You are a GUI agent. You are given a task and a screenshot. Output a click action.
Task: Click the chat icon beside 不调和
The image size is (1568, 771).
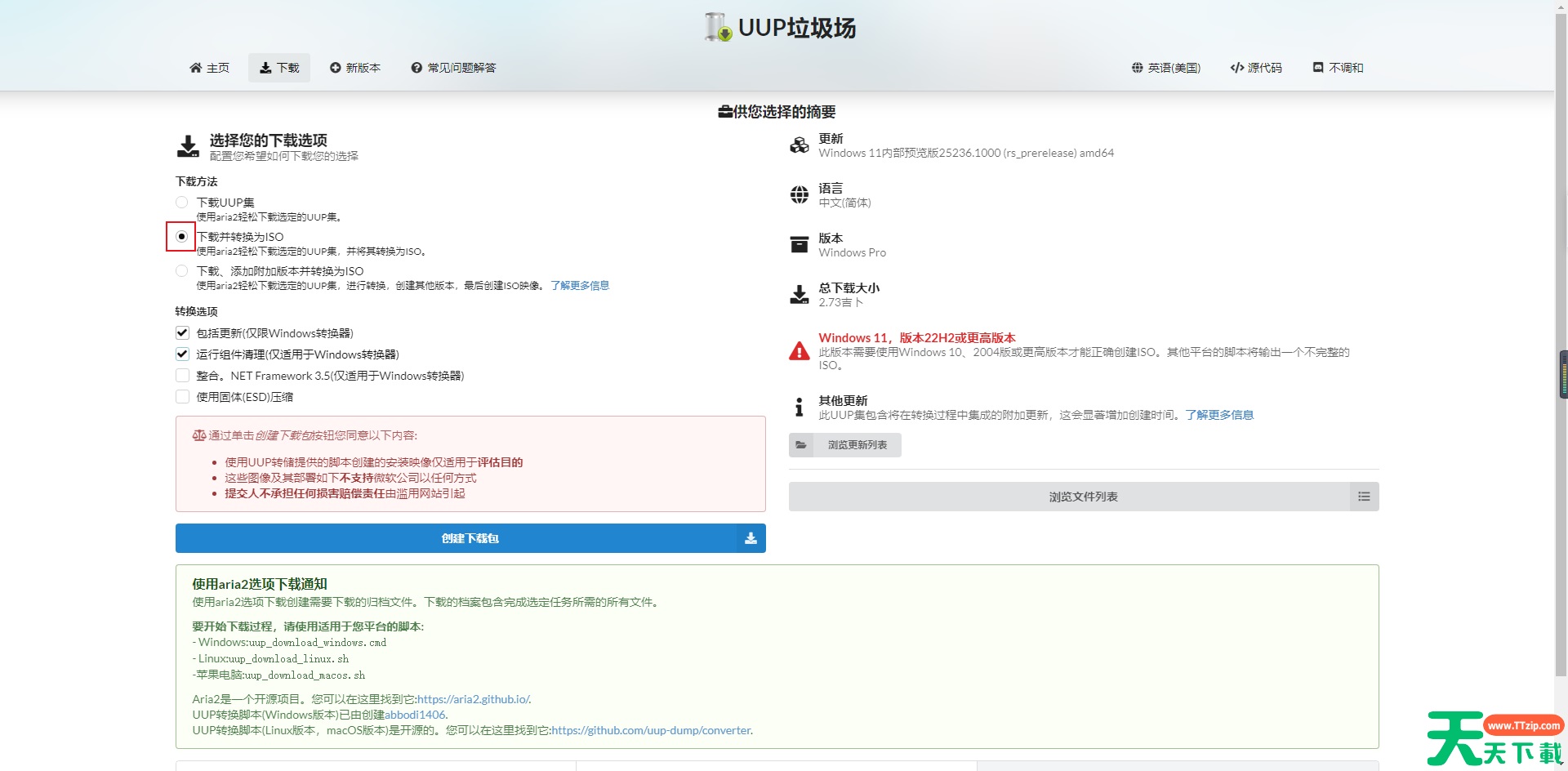(x=1317, y=68)
